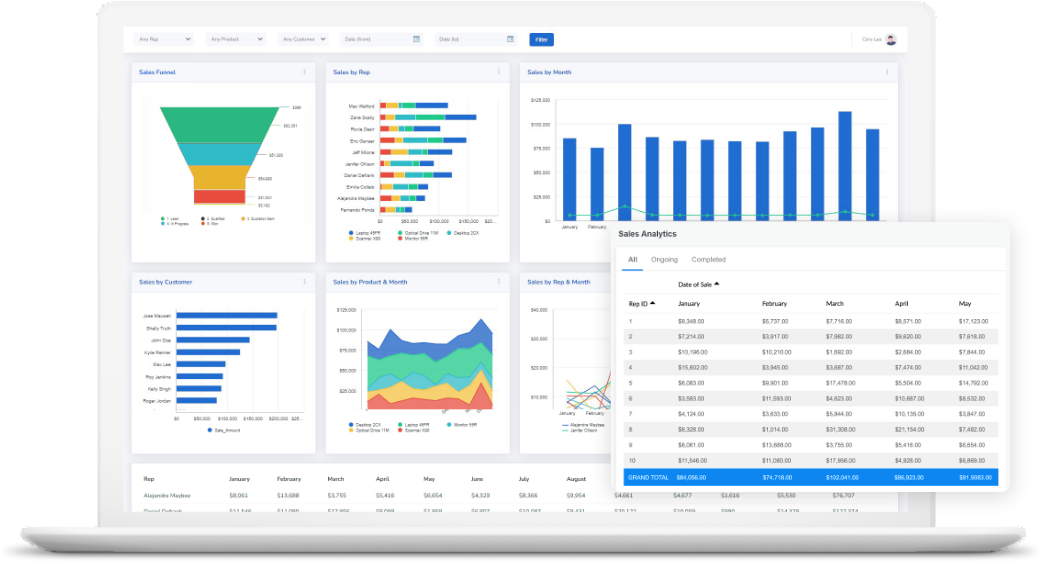Click the February header in Sales Analytics

coord(774,303)
